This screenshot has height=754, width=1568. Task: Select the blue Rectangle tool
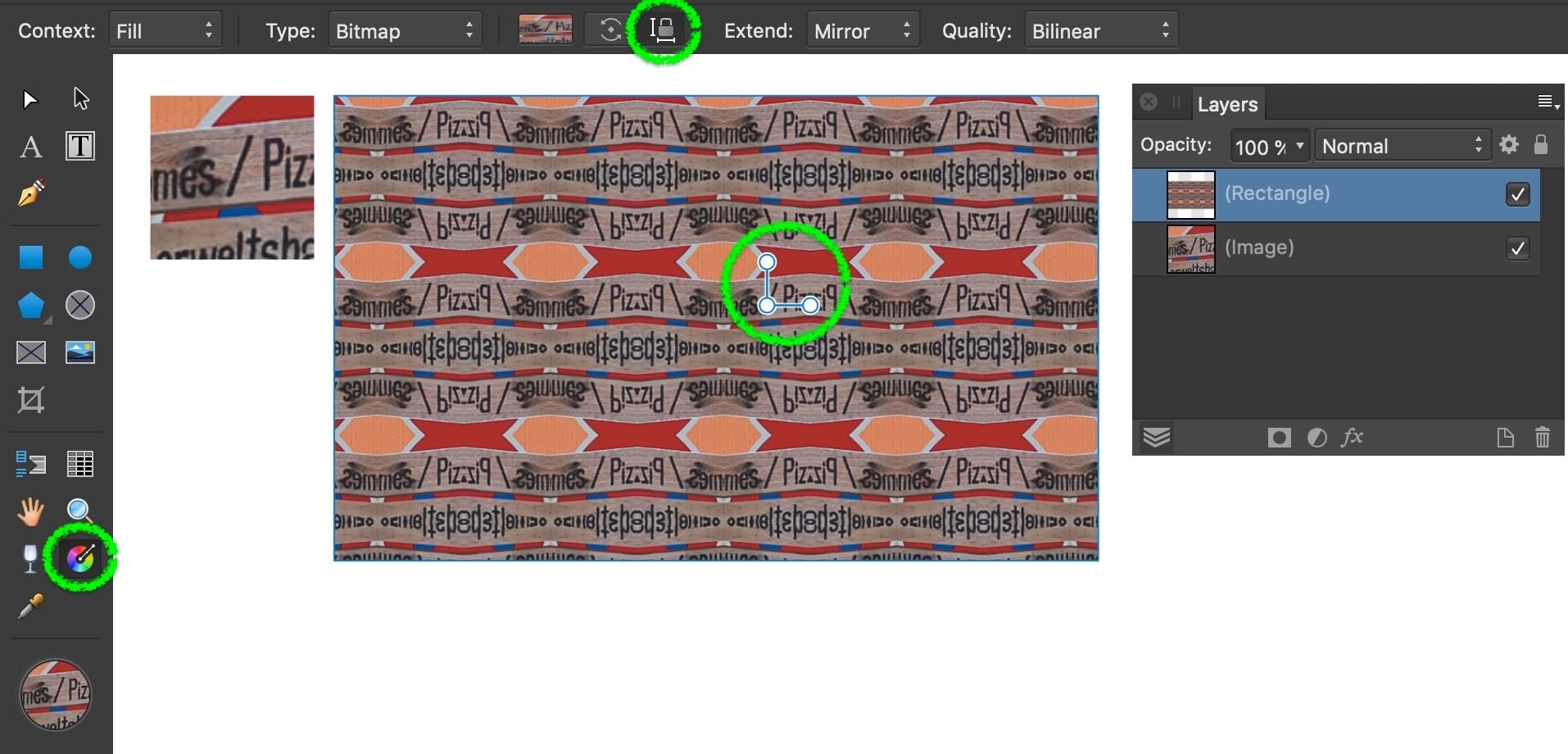coord(31,257)
